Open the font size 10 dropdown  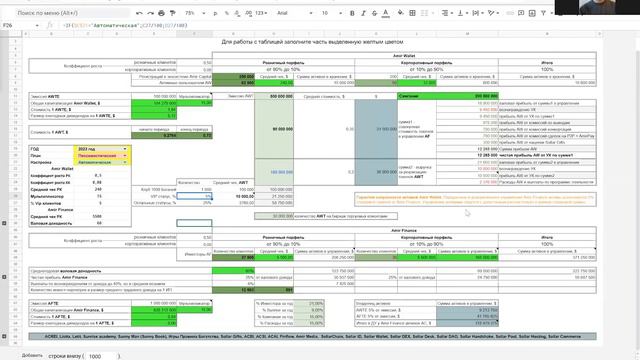331,13
